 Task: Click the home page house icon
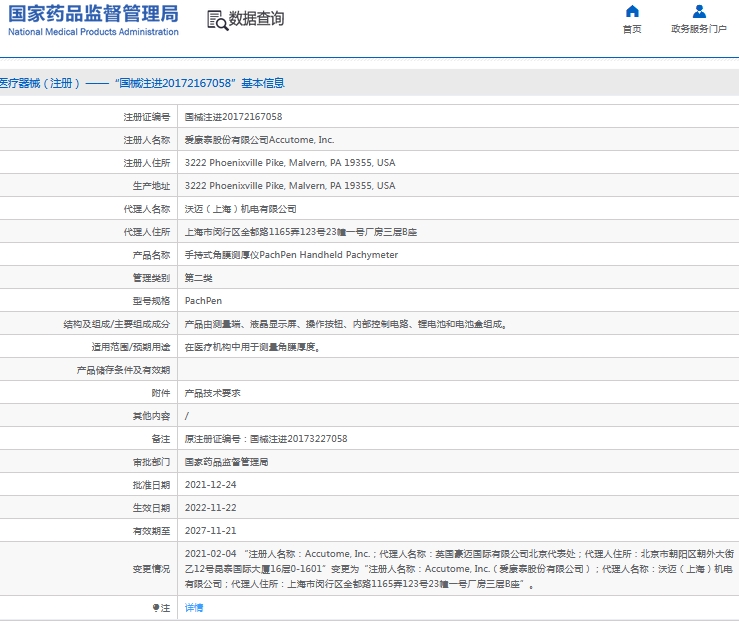pos(632,11)
